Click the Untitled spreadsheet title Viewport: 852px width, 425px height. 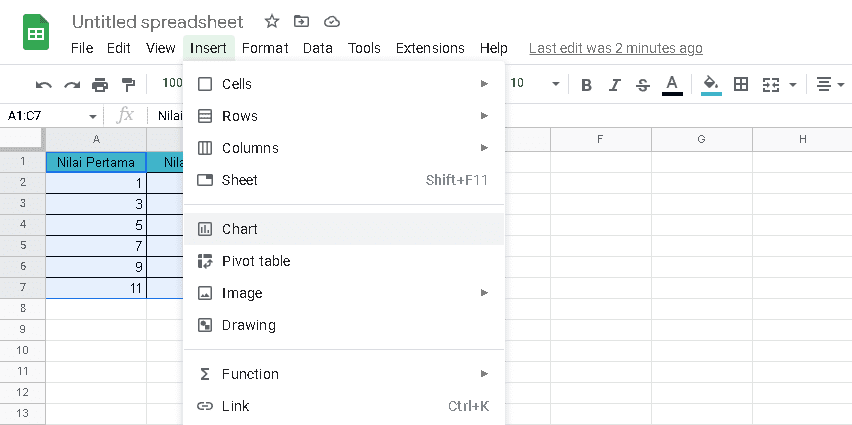(158, 21)
